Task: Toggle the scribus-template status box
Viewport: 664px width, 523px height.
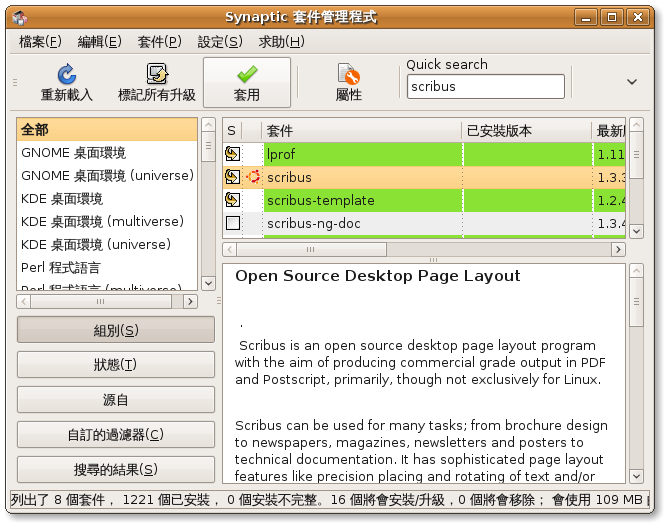Action: [232, 200]
